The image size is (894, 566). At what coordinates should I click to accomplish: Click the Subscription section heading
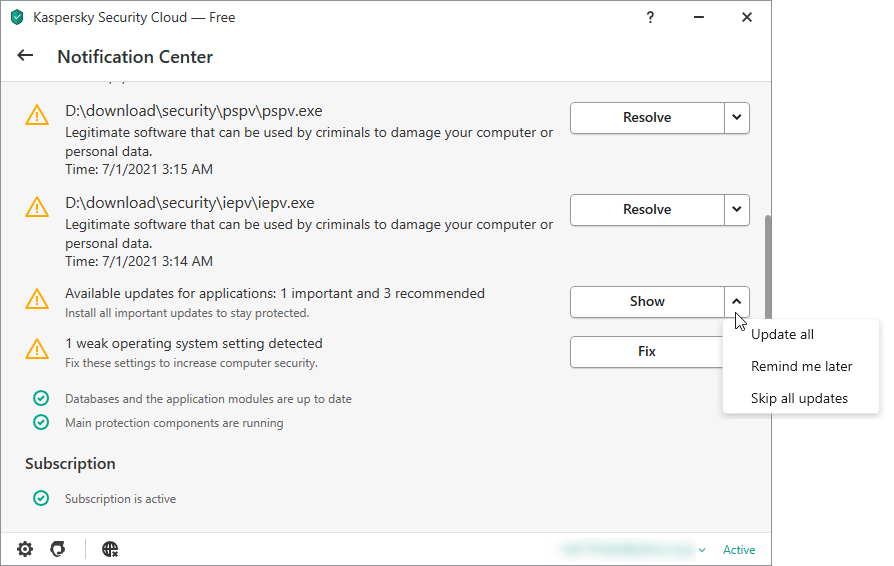pos(70,464)
